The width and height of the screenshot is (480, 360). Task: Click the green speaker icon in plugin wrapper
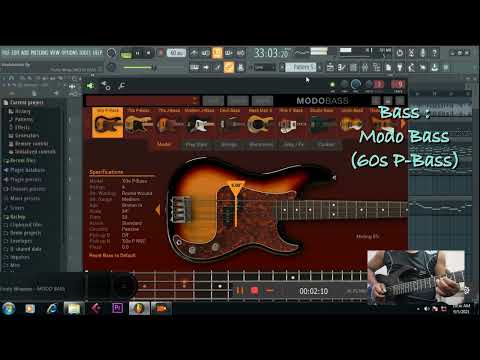[90, 86]
